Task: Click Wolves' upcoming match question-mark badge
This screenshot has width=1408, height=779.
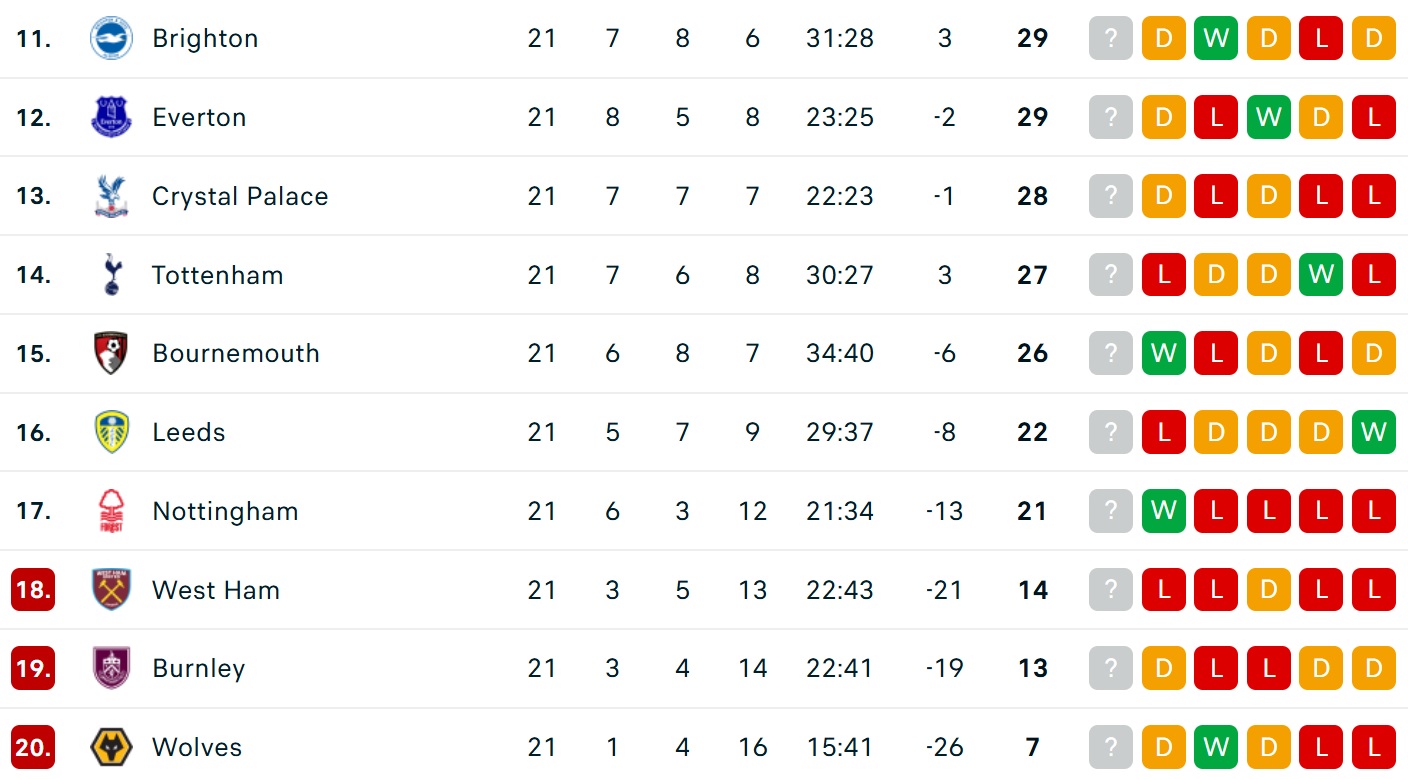Action: pyautogui.click(x=1110, y=747)
